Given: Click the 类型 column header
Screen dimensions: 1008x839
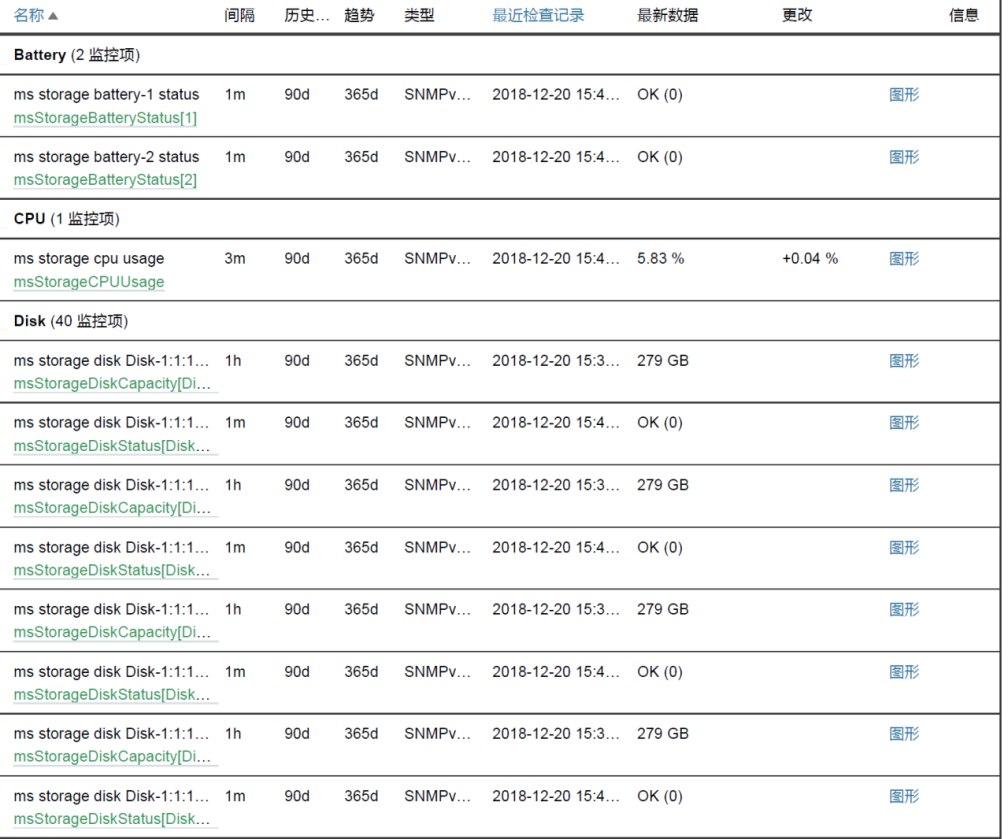Looking at the screenshot, I should coord(419,15).
